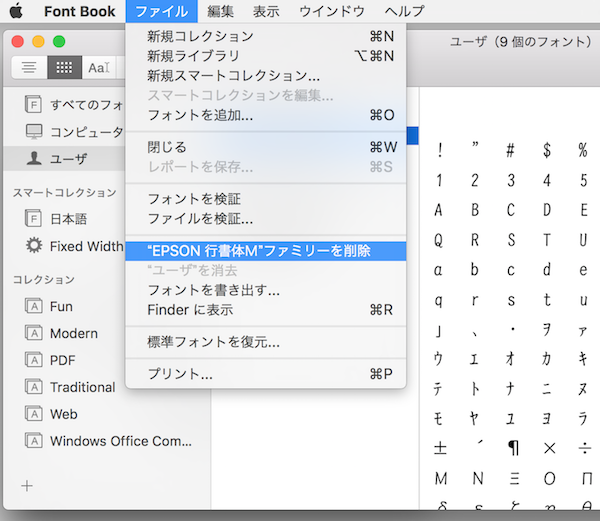
Task: Choose 新規ライブラリ menu item
Action: (x=266, y=56)
